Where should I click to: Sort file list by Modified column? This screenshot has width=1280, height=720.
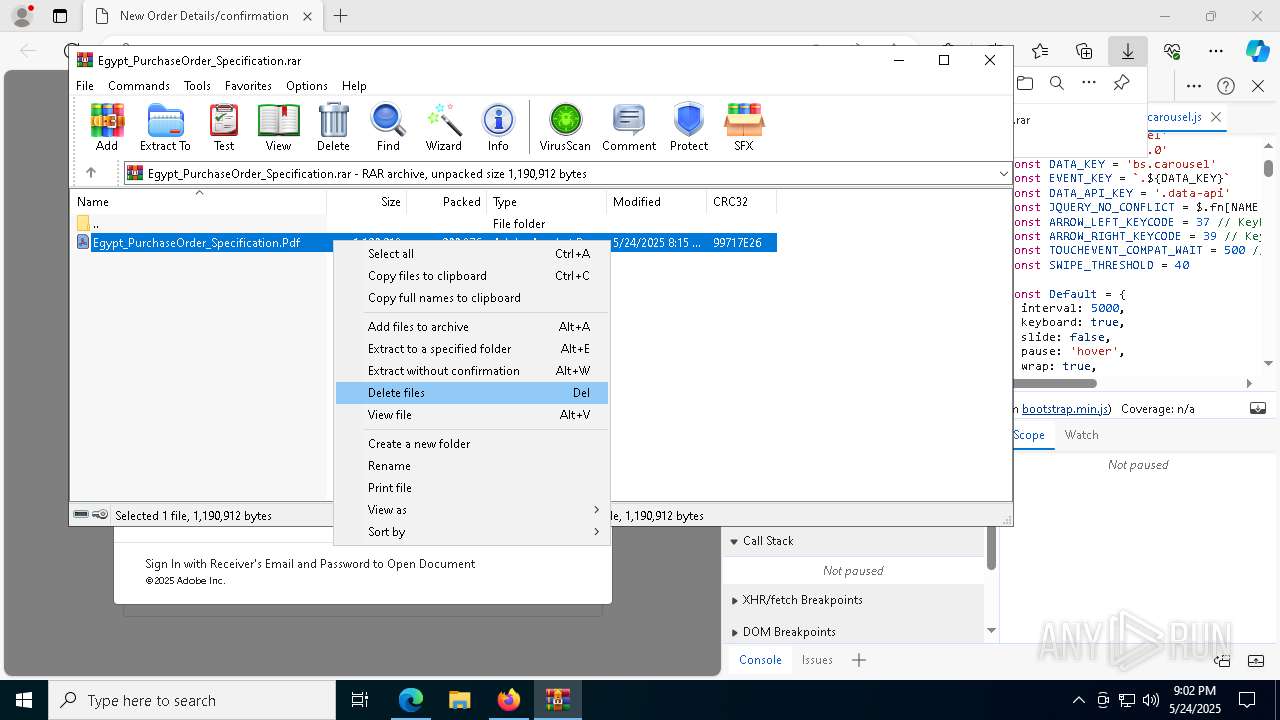pyautogui.click(x=656, y=202)
